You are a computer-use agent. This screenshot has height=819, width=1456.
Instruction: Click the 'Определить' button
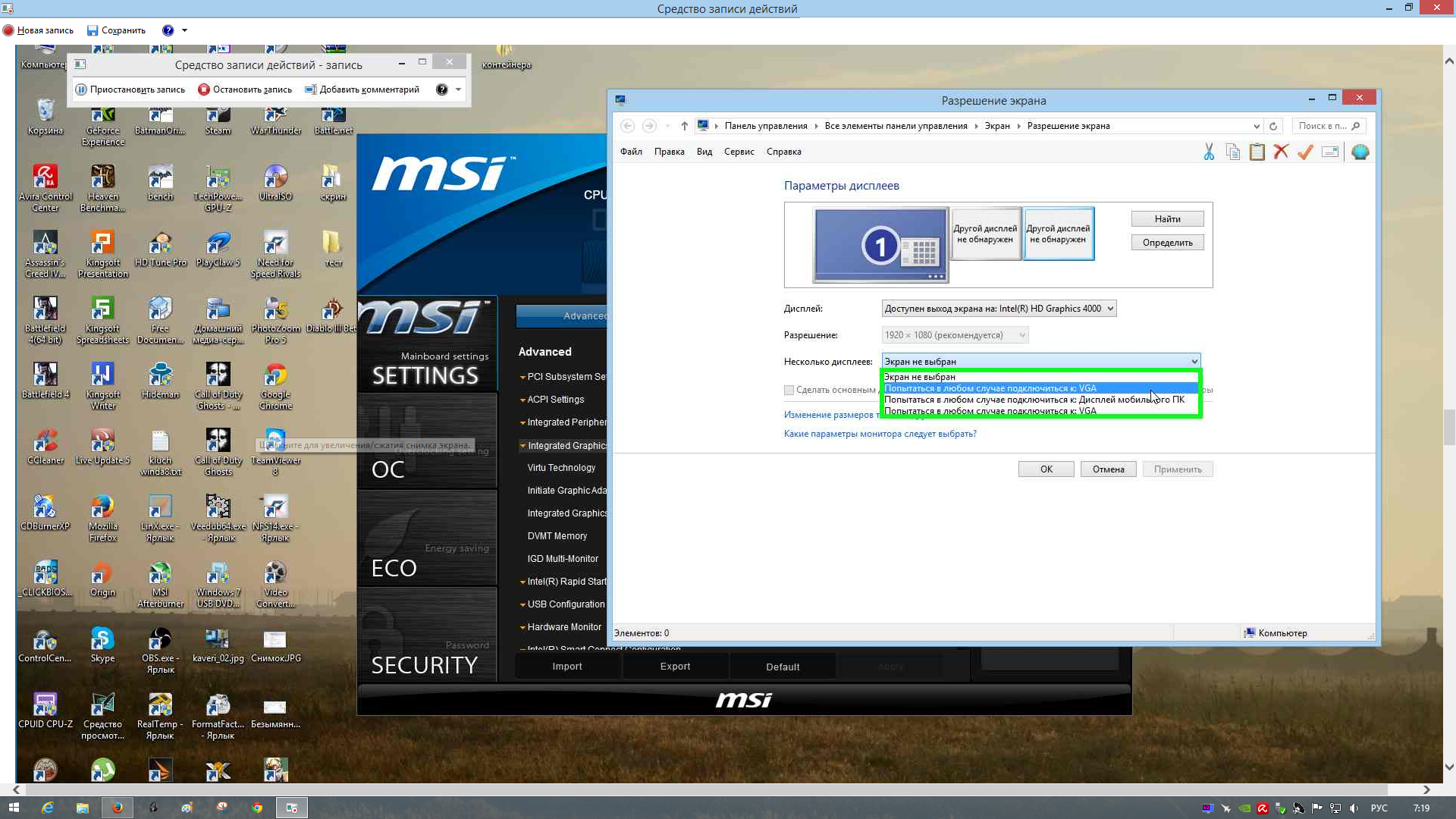1166,243
